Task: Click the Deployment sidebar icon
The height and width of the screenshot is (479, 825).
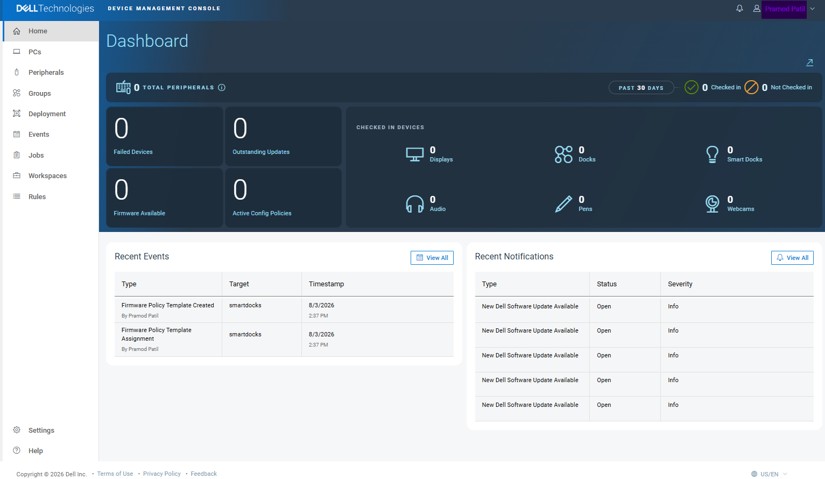Action: (17, 114)
